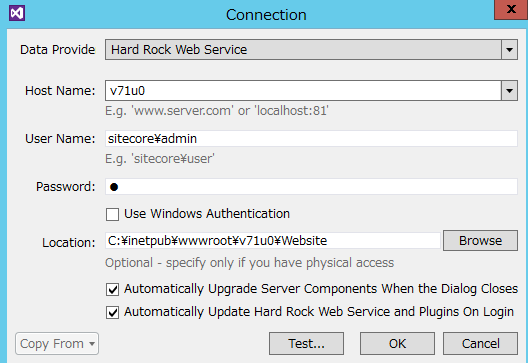The image size is (528, 363).
Task: Click the 'Connection' title text
Action: click(x=266, y=15)
